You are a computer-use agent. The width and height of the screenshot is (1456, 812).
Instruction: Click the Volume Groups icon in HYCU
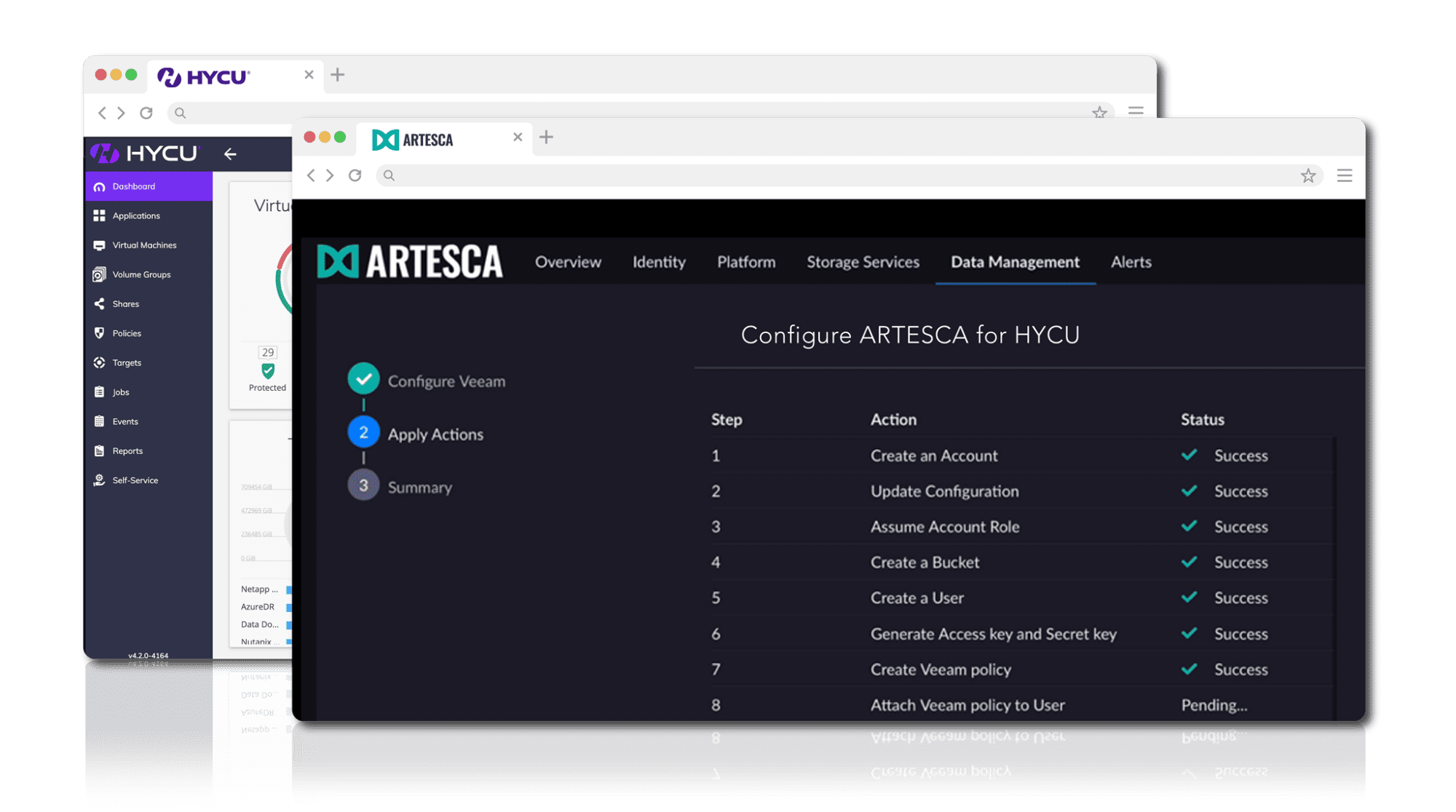(100, 274)
